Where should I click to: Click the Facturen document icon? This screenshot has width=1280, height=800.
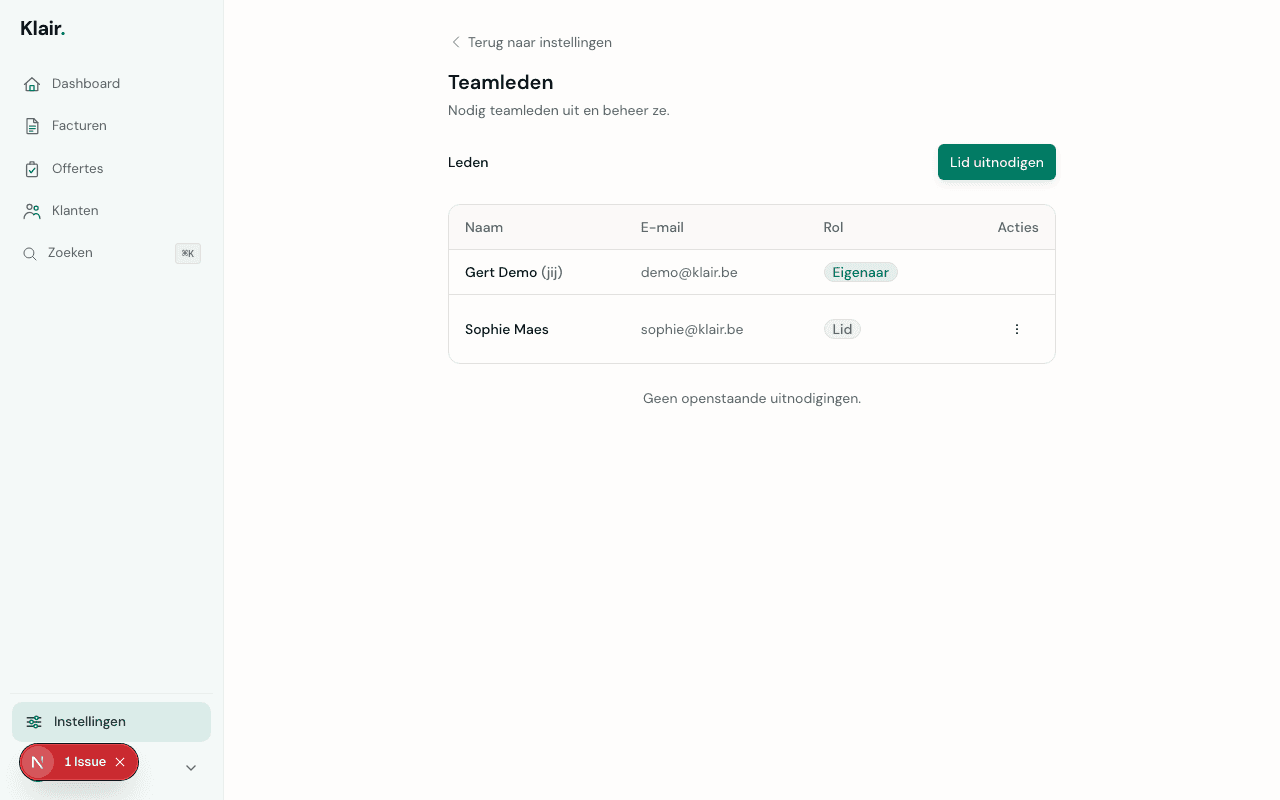pos(32,126)
